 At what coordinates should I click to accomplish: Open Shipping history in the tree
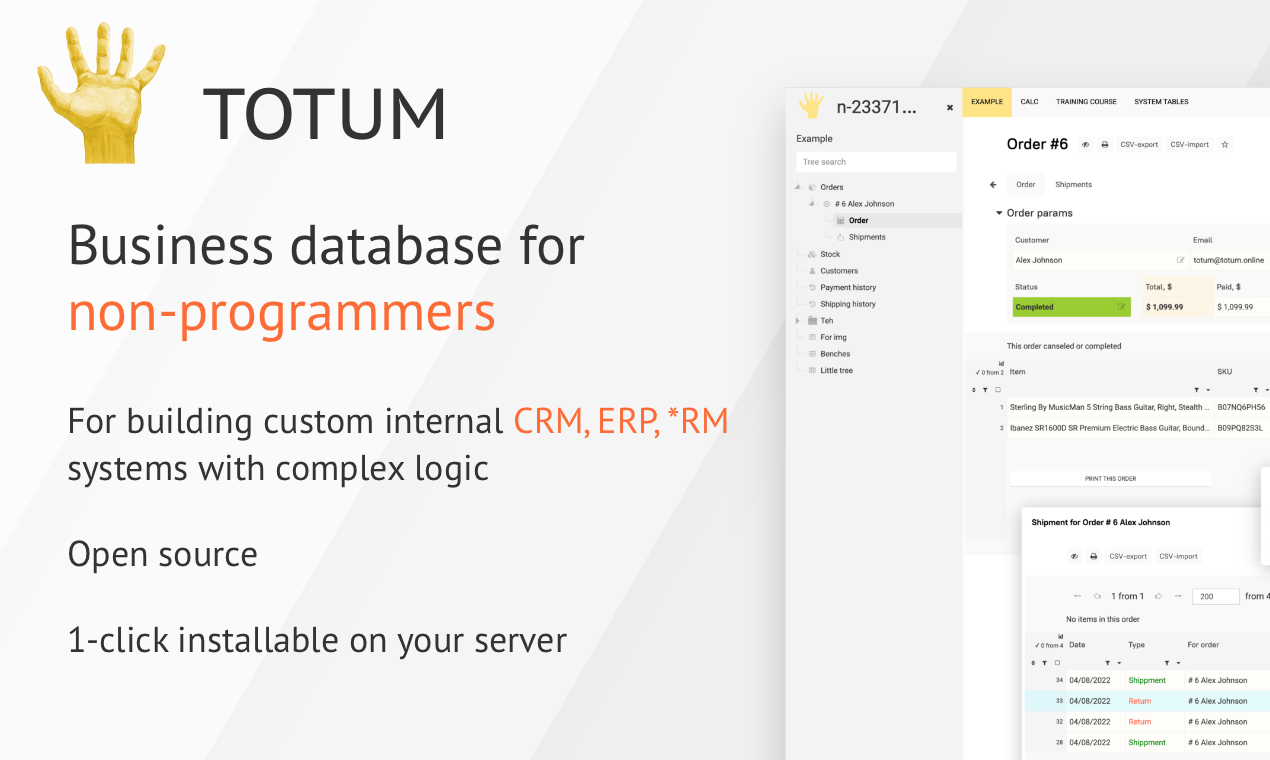tap(848, 304)
